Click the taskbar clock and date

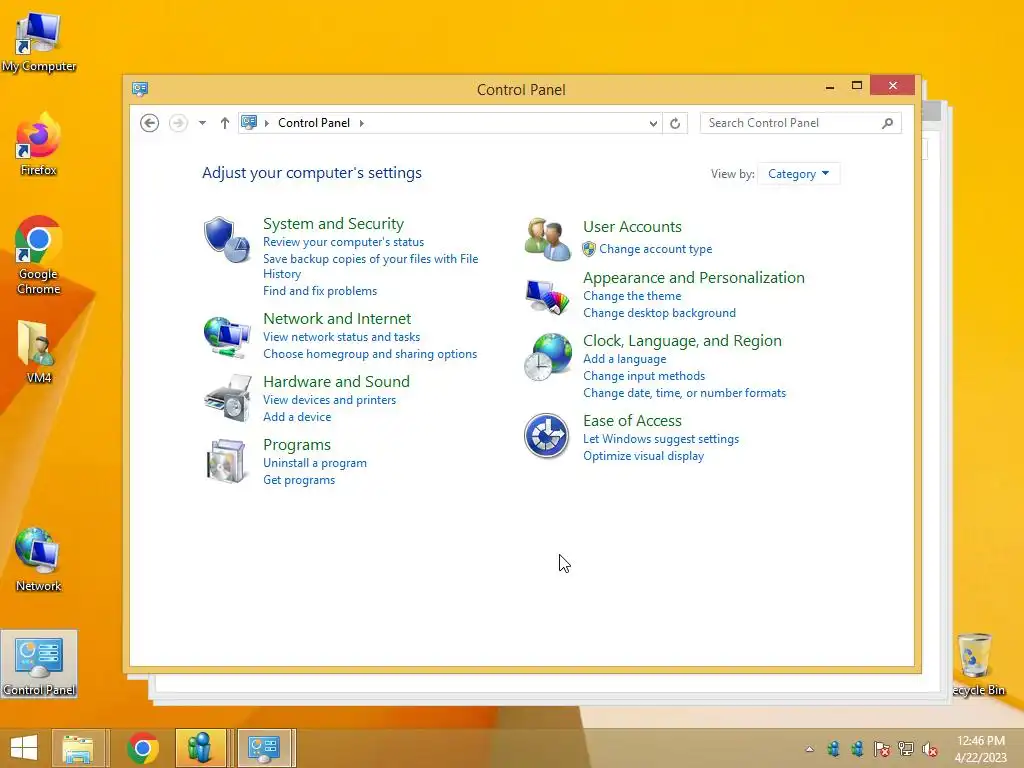980,749
